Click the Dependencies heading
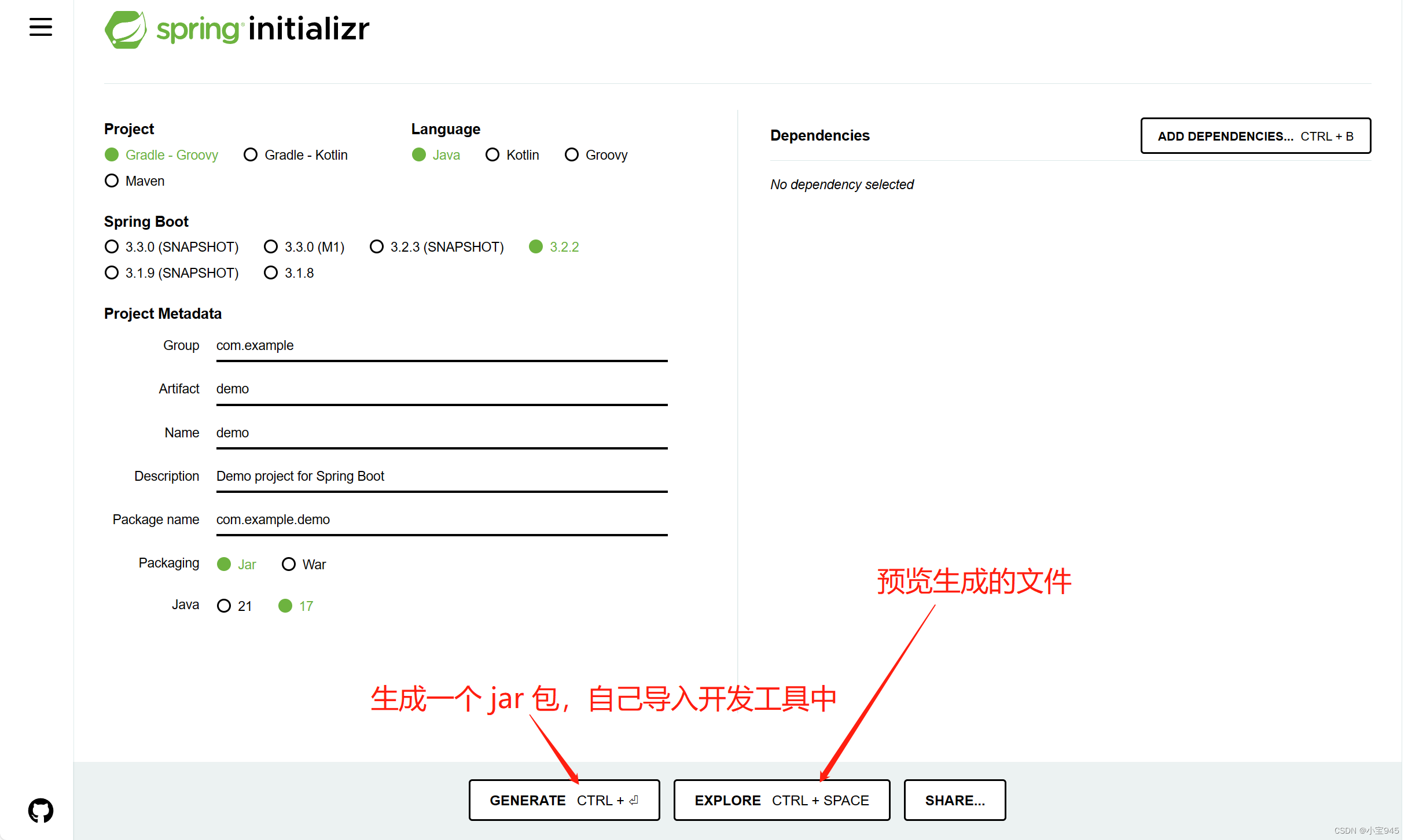This screenshot has height=840, width=1408. pyautogui.click(x=820, y=135)
